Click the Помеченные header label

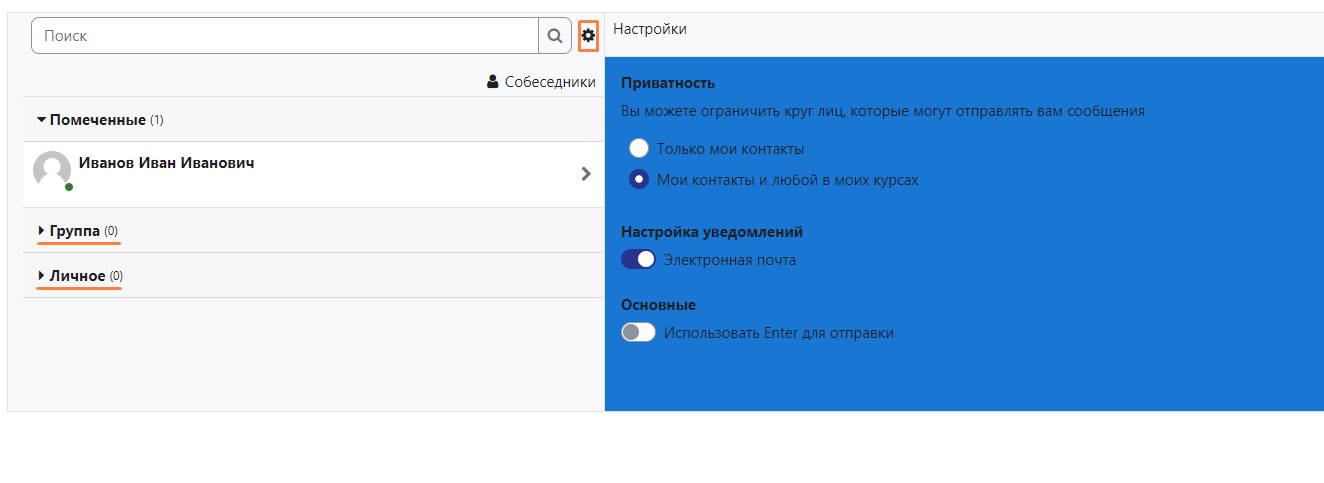pos(97,120)
